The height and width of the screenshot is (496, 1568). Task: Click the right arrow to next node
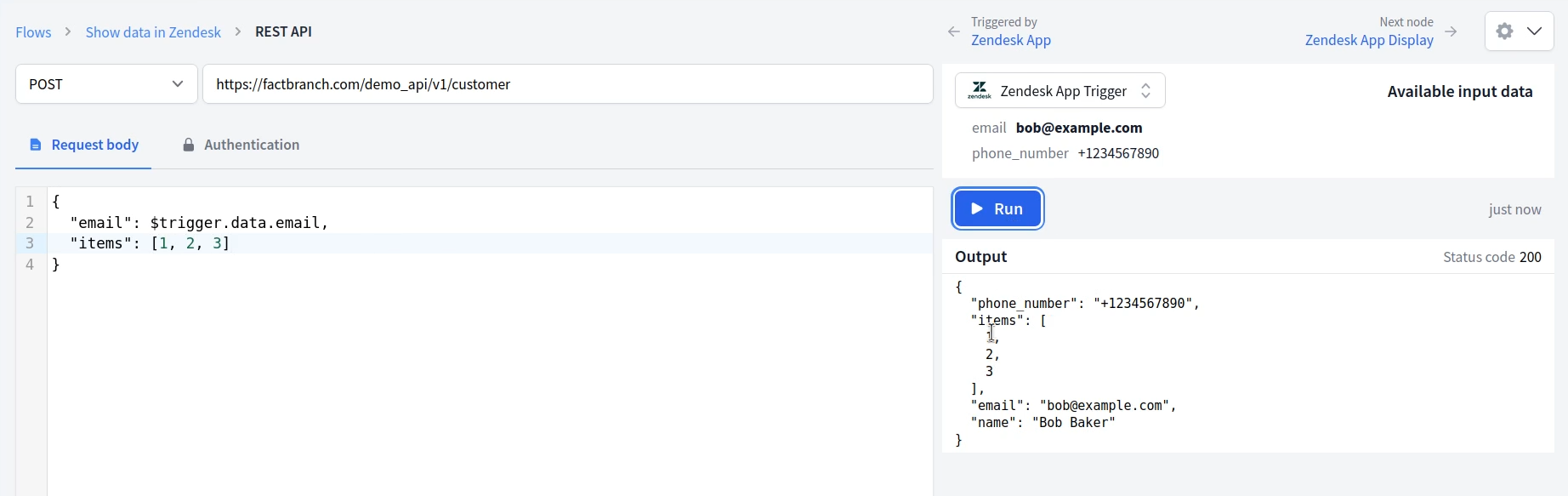pyautogui.click(x=1451, y=31)
